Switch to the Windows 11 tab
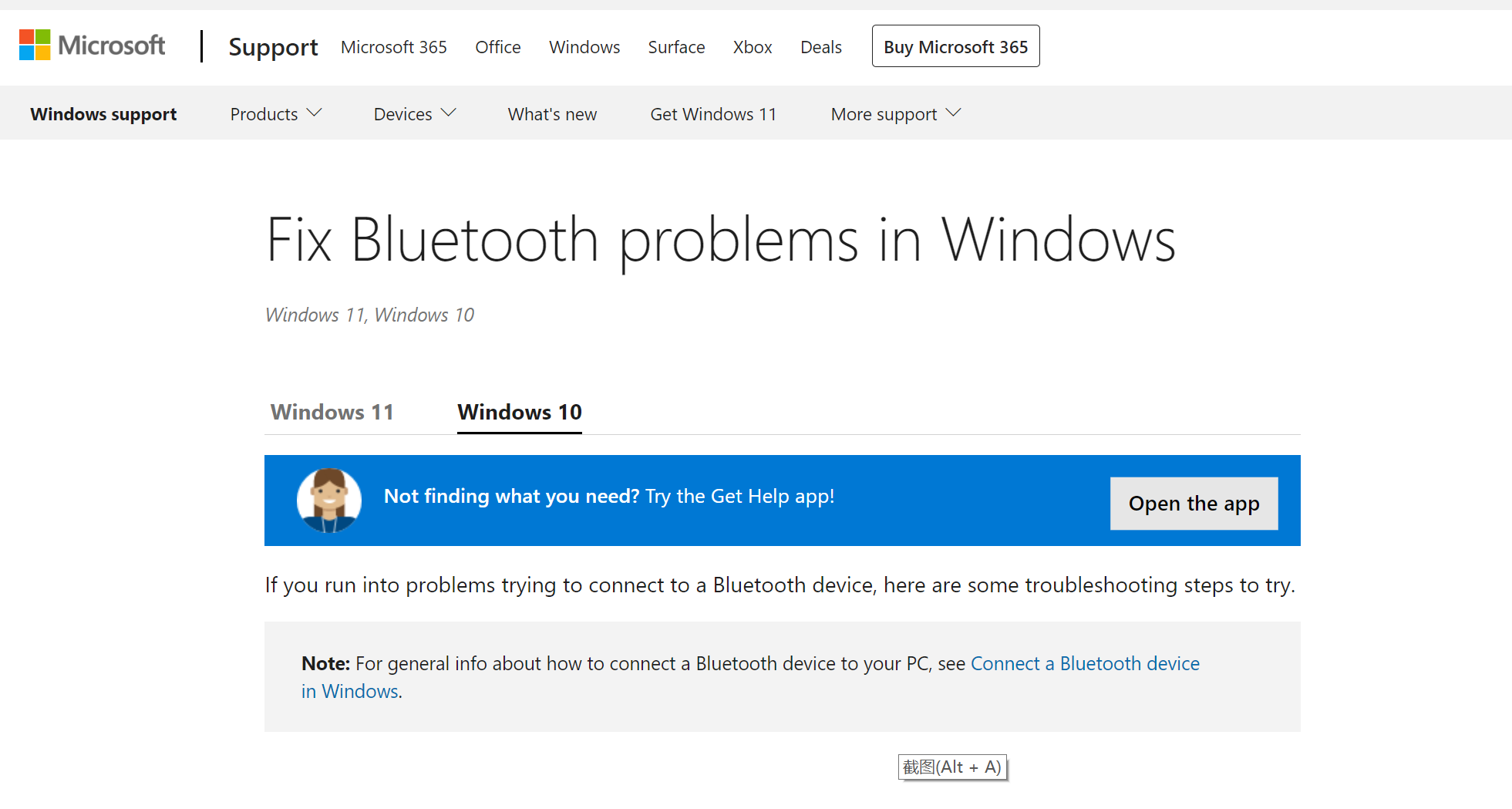Image resolution: width=1512 pixels, height=809 pixels. click(x=332, y=412)
